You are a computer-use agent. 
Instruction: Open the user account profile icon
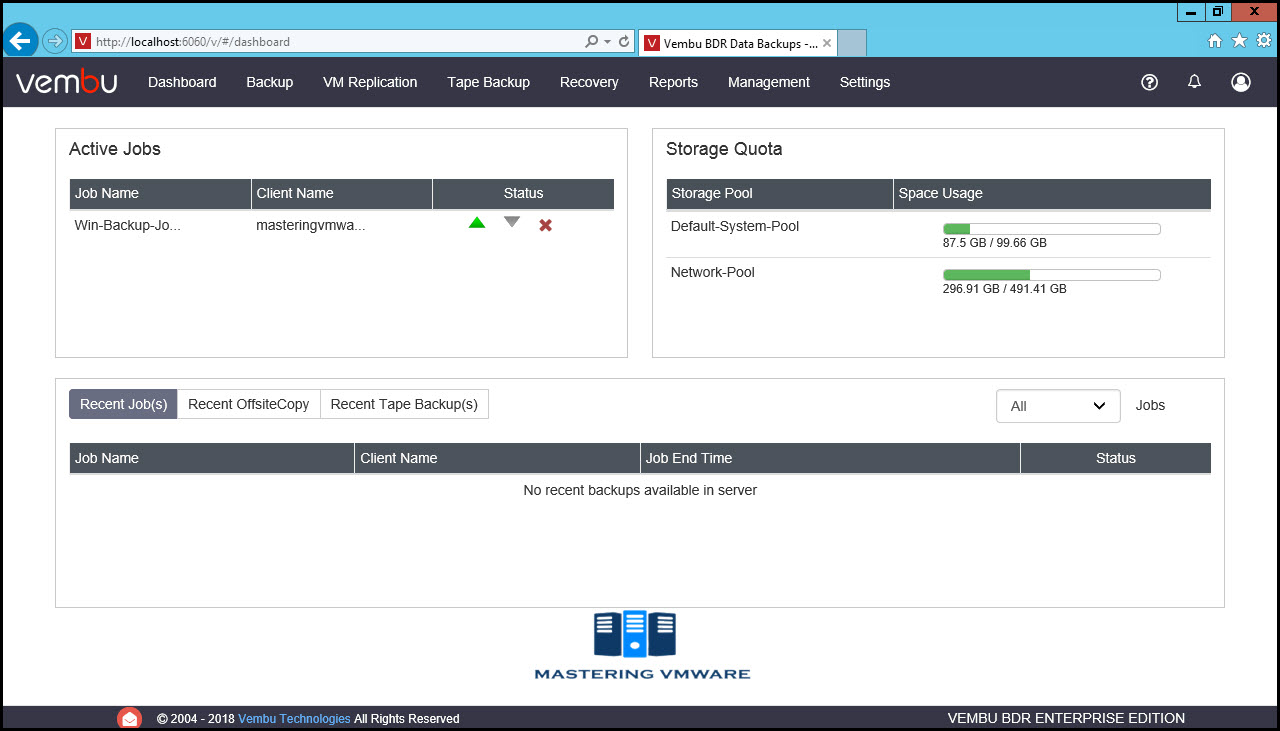[x=1241, y=82]
